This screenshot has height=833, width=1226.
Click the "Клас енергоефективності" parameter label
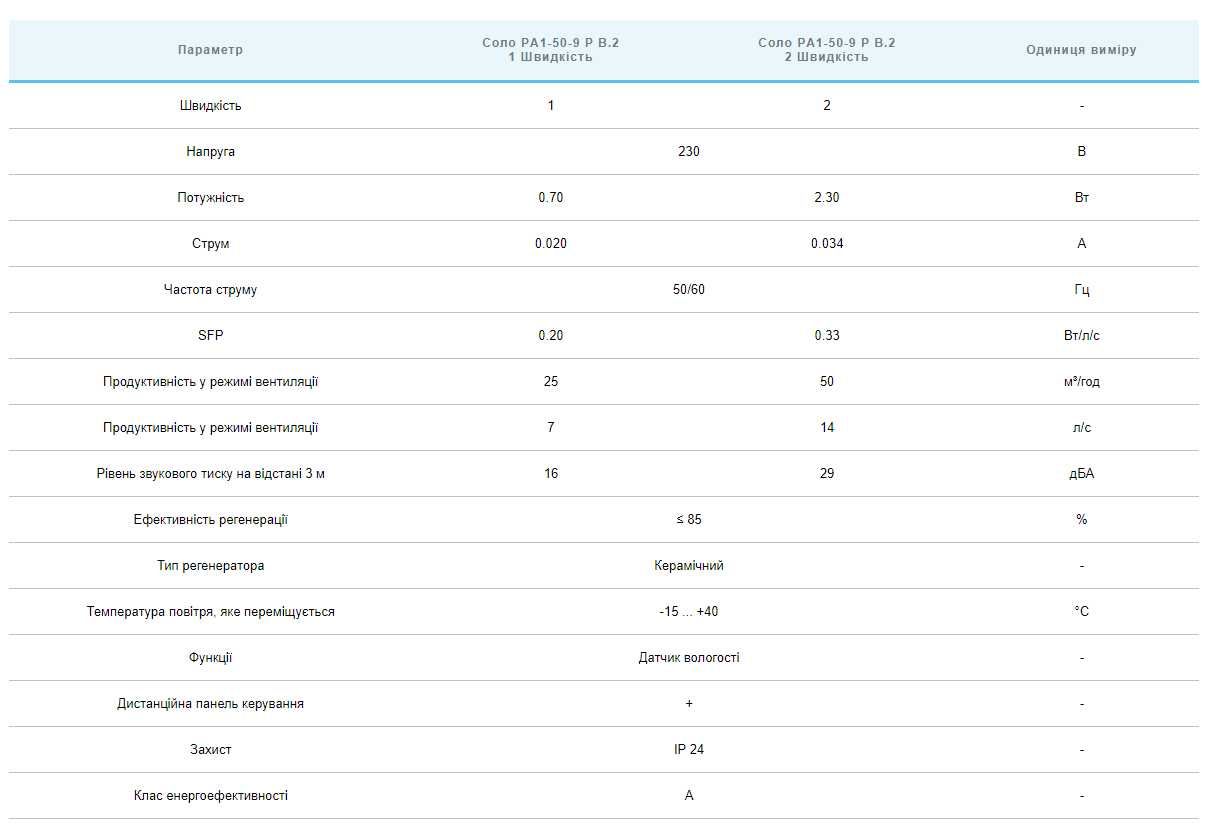pos(210,796)
